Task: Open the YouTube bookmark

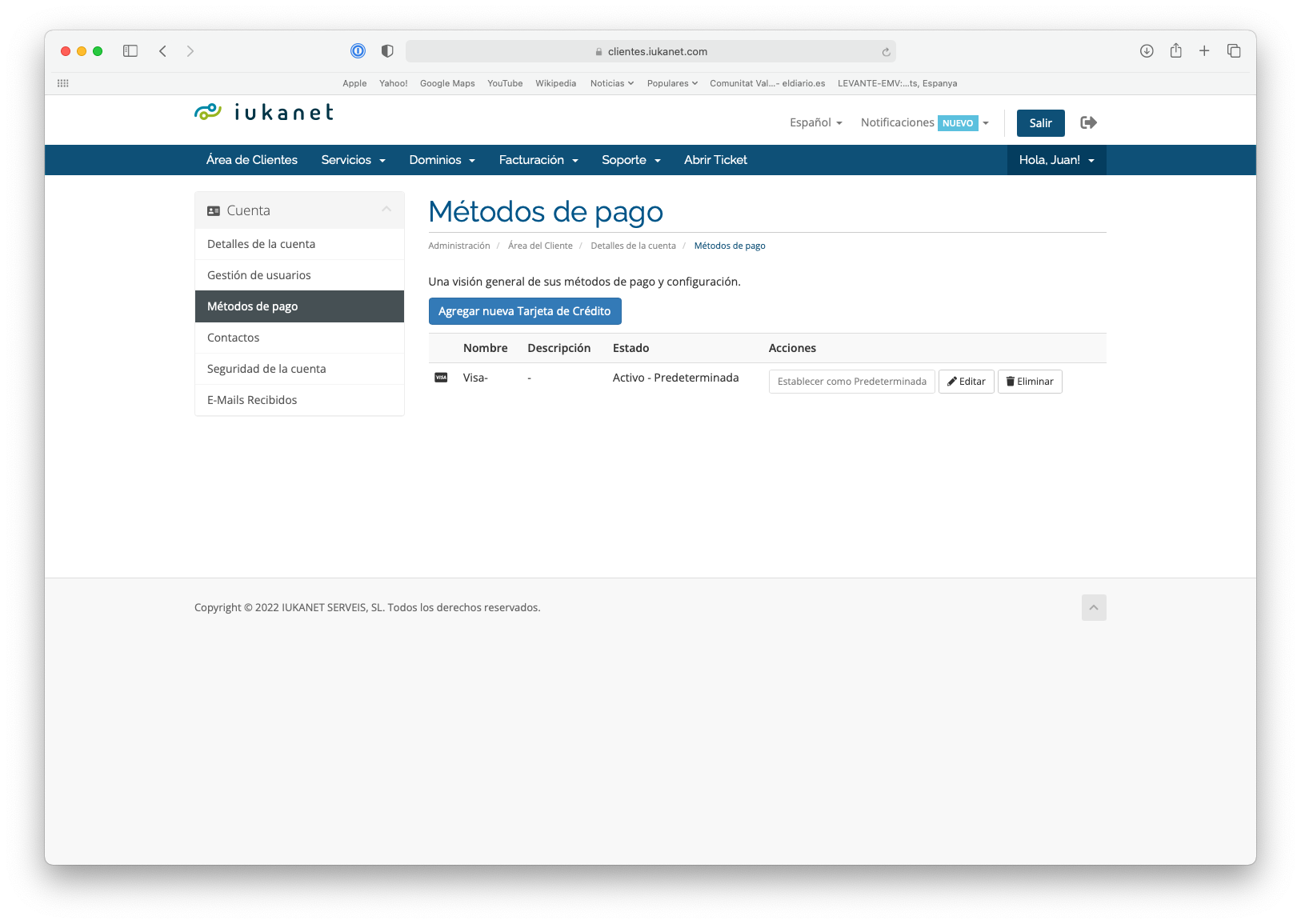Action: 505,83
